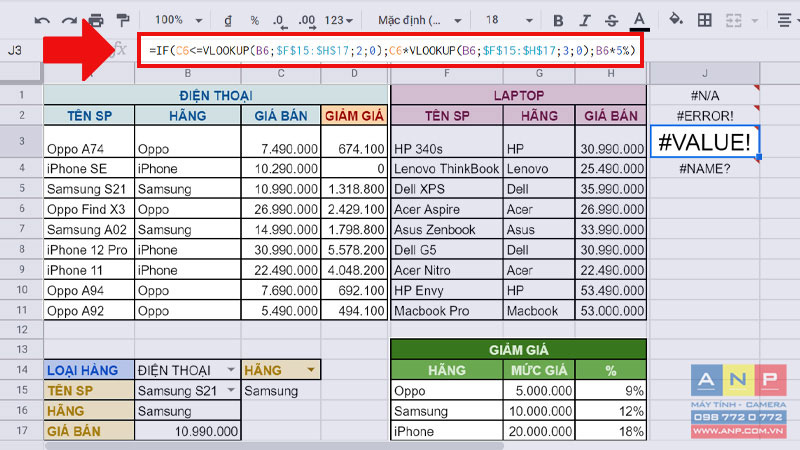Print the spreadsheet
Viewport: 800px width, 450px height.
[96, 20]
